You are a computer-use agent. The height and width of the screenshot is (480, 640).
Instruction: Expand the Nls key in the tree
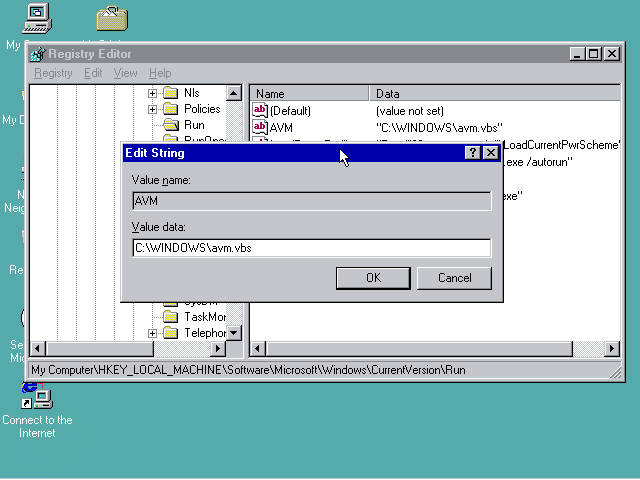152,93
